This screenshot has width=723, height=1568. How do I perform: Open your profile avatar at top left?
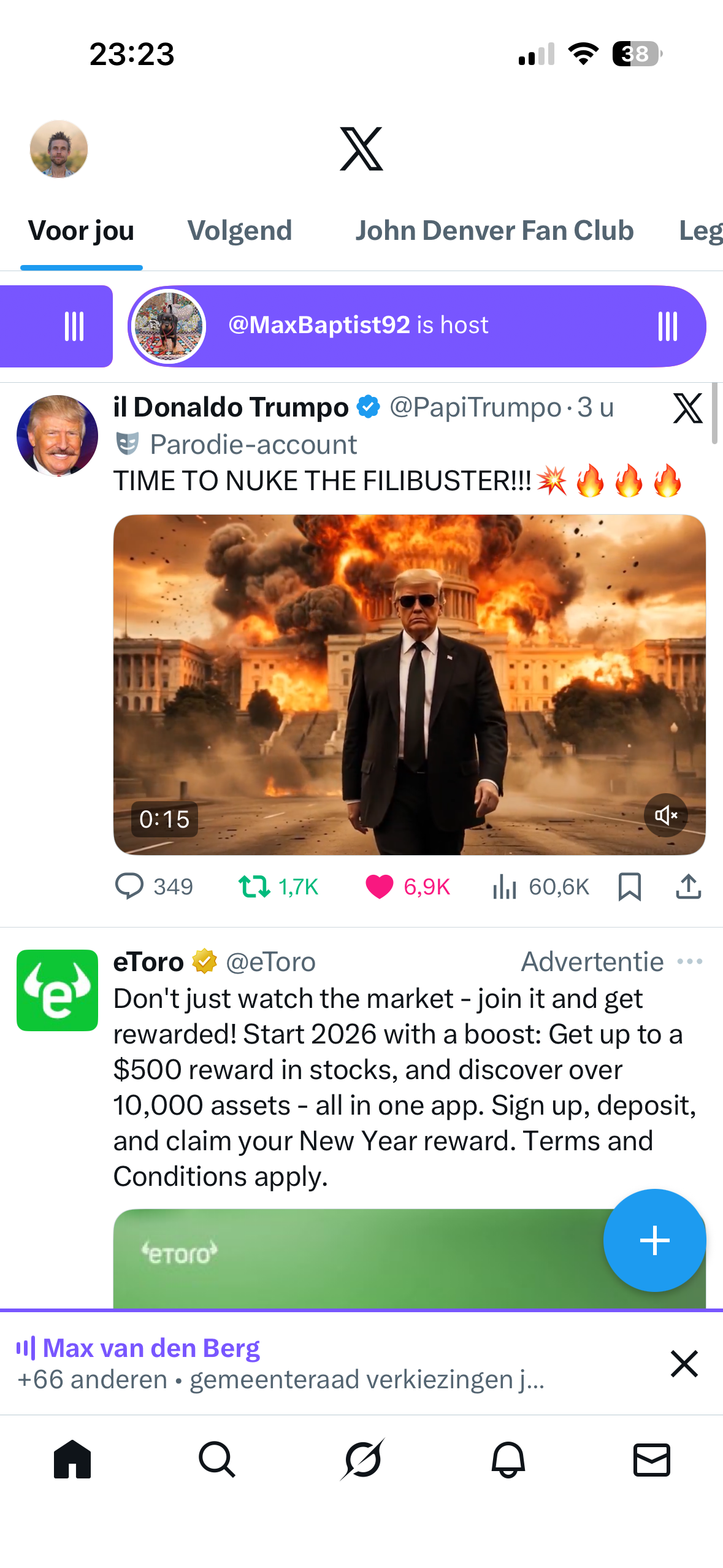click(59, 149)
